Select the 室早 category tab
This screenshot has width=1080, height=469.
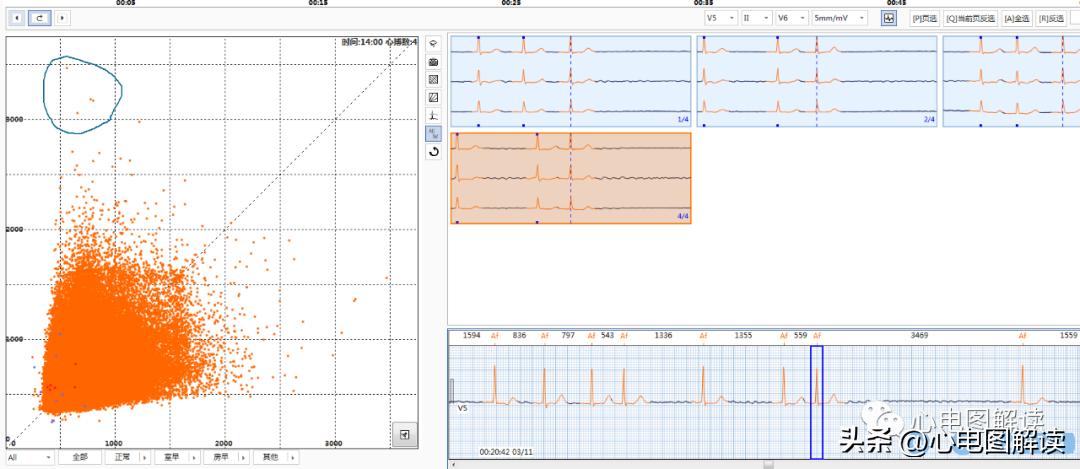[x=172, y=457]
